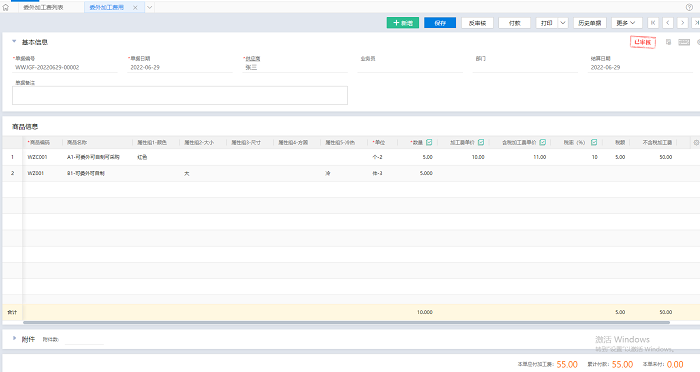Switch to the 委外加工费列表 tab
Viewport: 700px width, 372px height.
[x=43, y=7]
